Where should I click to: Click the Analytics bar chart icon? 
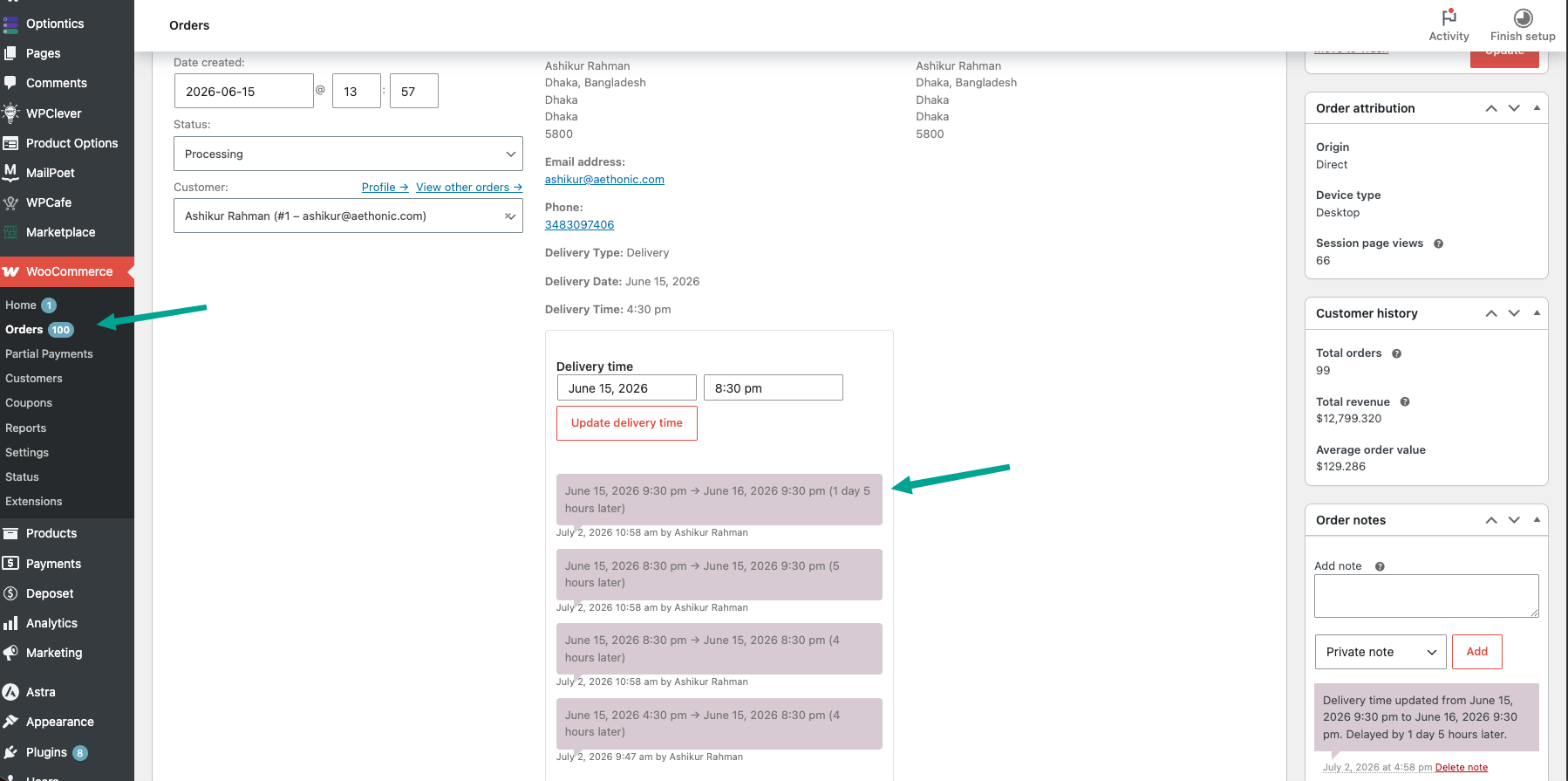pyautogui.click(x=10, y=623)
